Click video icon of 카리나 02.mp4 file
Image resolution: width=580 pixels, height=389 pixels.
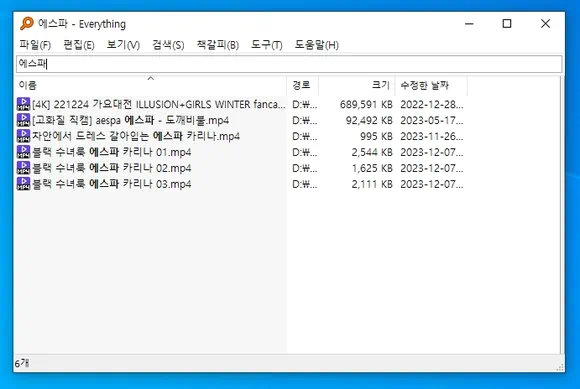23,168
